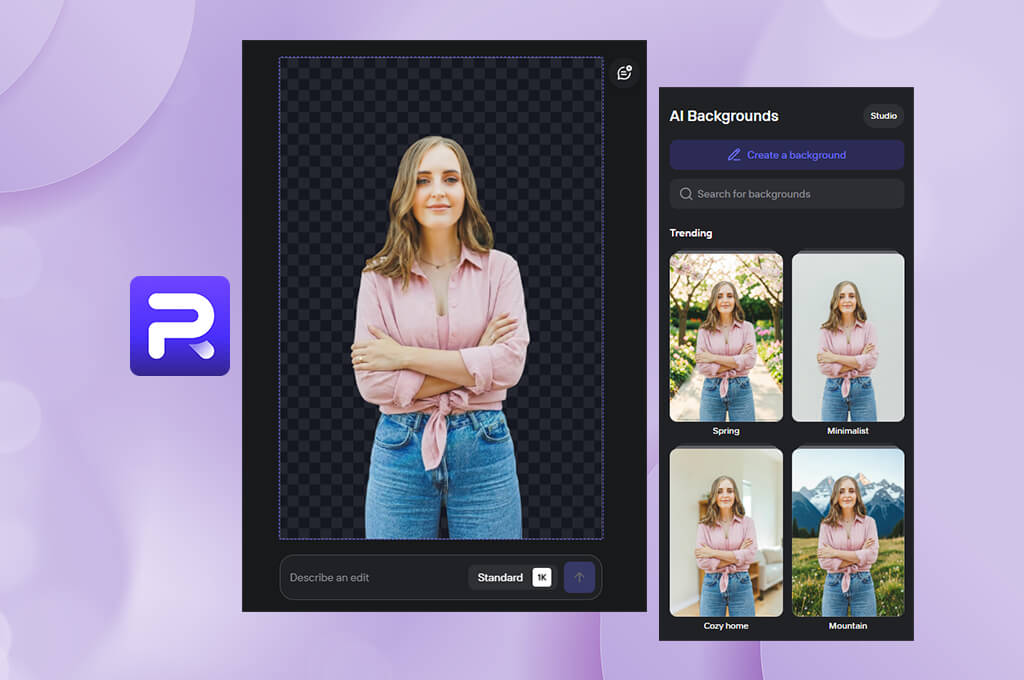1024x680 pixels.
Task: Click the magnifier icon in the backgrounds search
Action: (686, 194)
